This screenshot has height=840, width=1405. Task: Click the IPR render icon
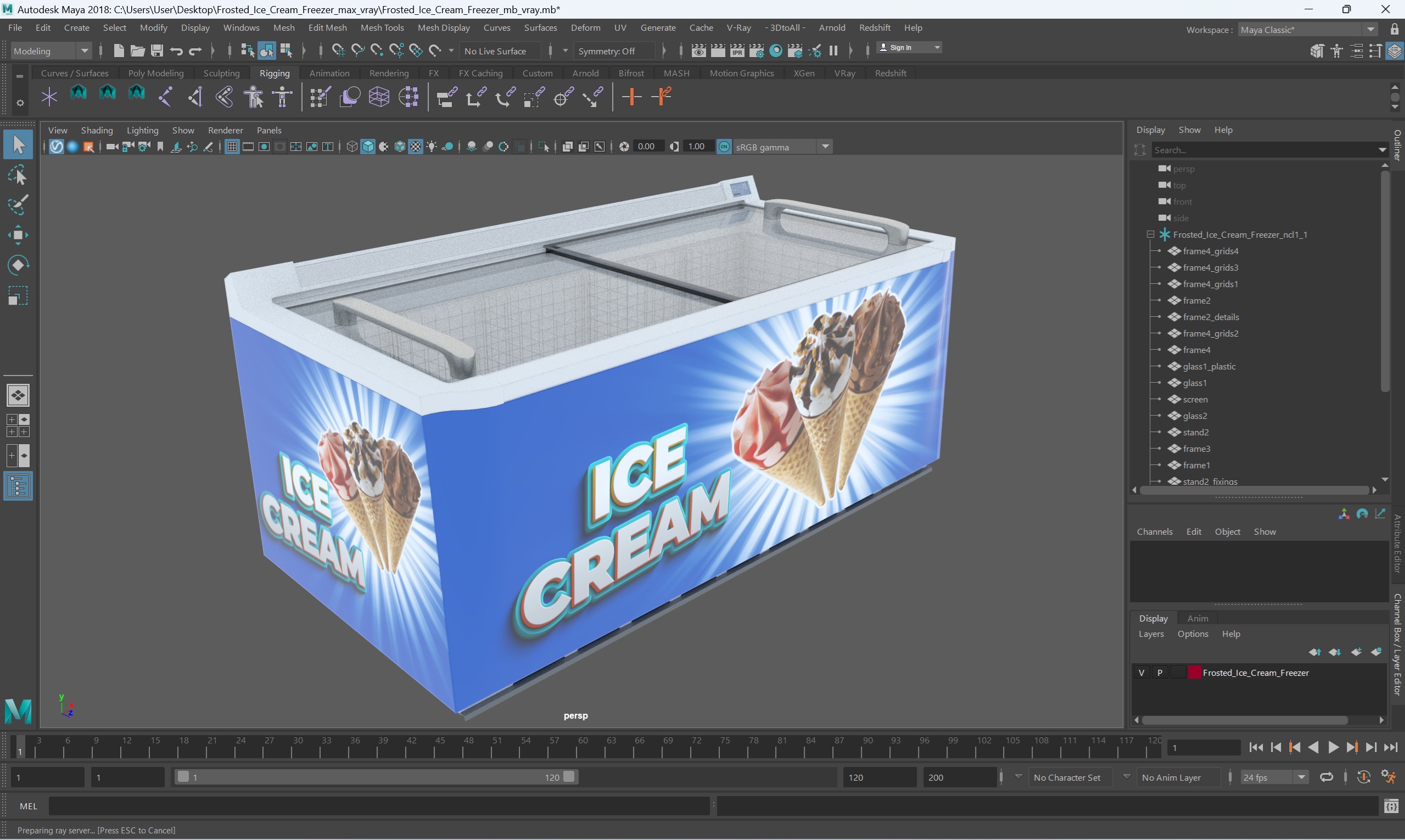coord(737,51)
